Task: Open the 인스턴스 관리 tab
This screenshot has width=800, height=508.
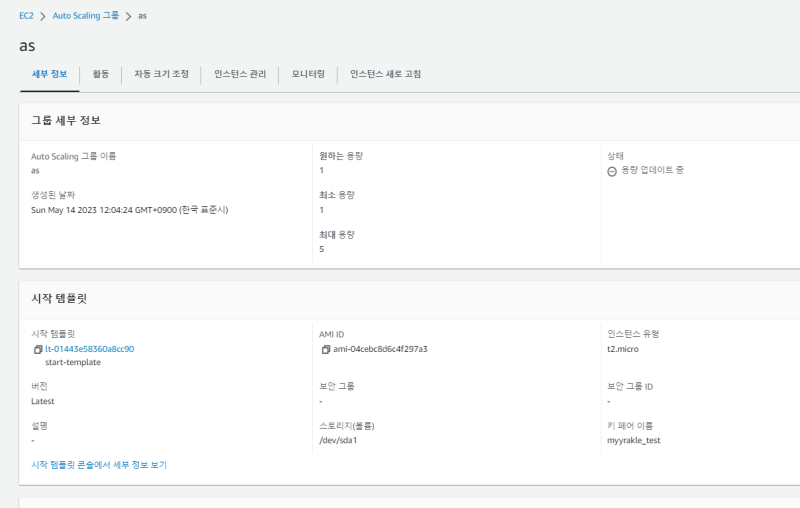Action: pyautogui.click(x=240, y=74)
